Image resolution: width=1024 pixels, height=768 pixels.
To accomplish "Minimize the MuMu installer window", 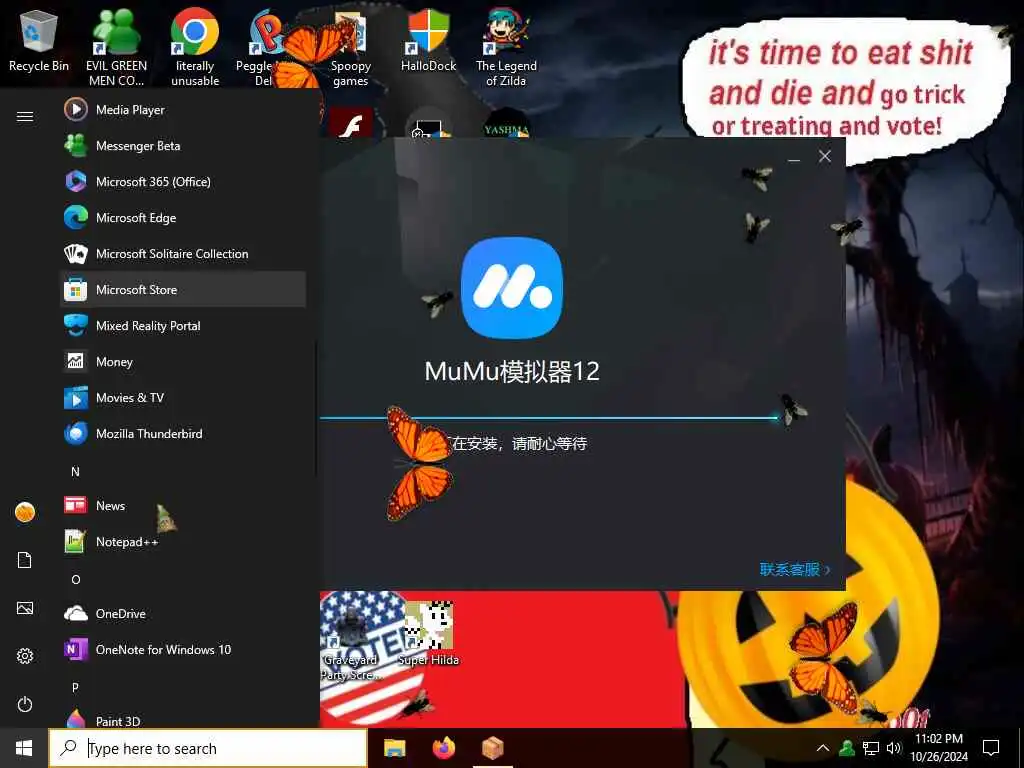I will tap(794, 157).
